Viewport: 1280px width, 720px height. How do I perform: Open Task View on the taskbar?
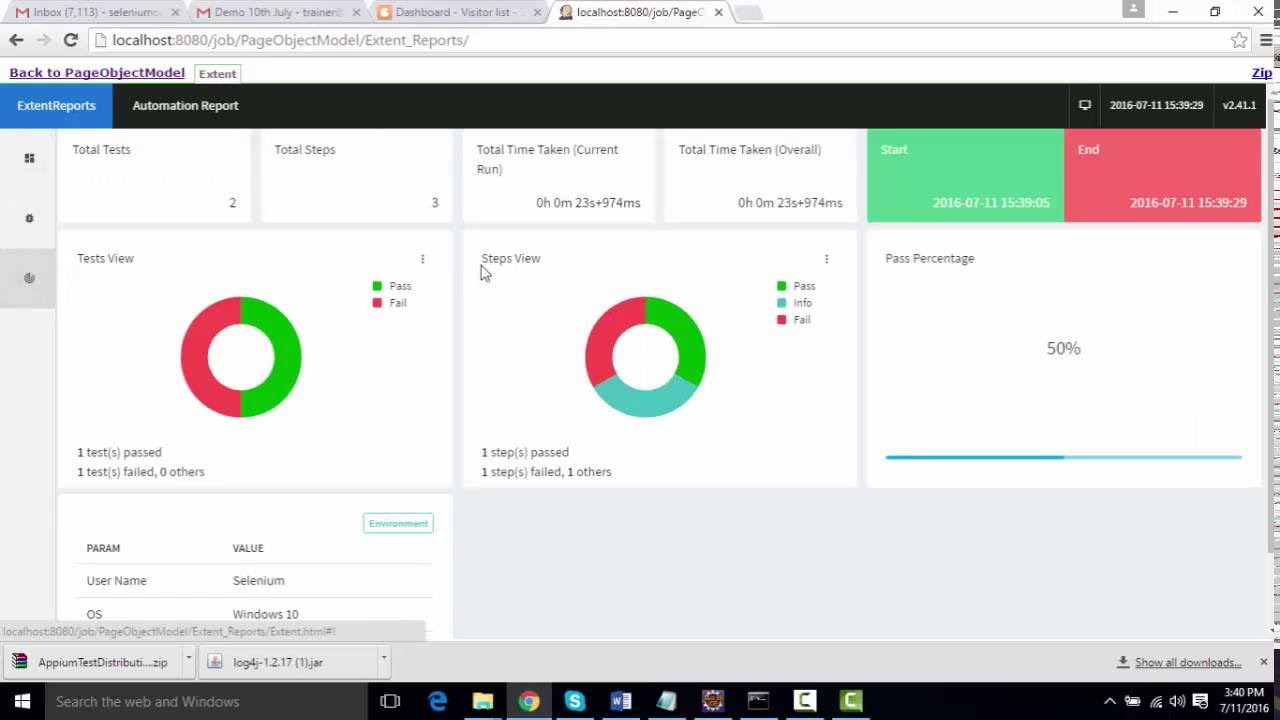tap(390, 701)
